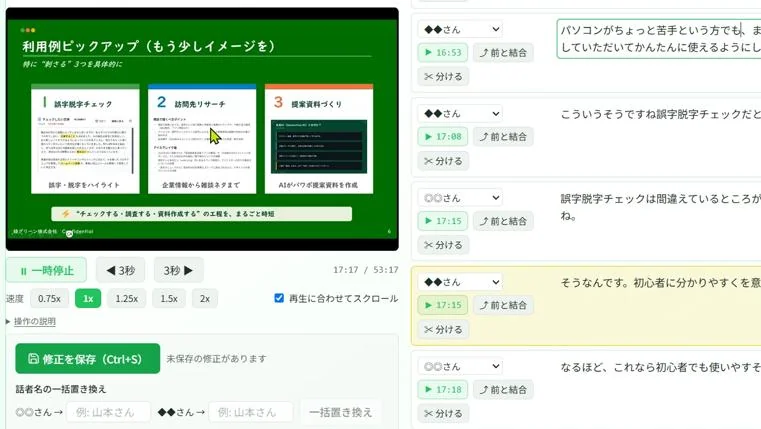Toggle 再生に合わせてスクロール checkbox
Screen dimensions: 761x429
(x=279, y=298)
